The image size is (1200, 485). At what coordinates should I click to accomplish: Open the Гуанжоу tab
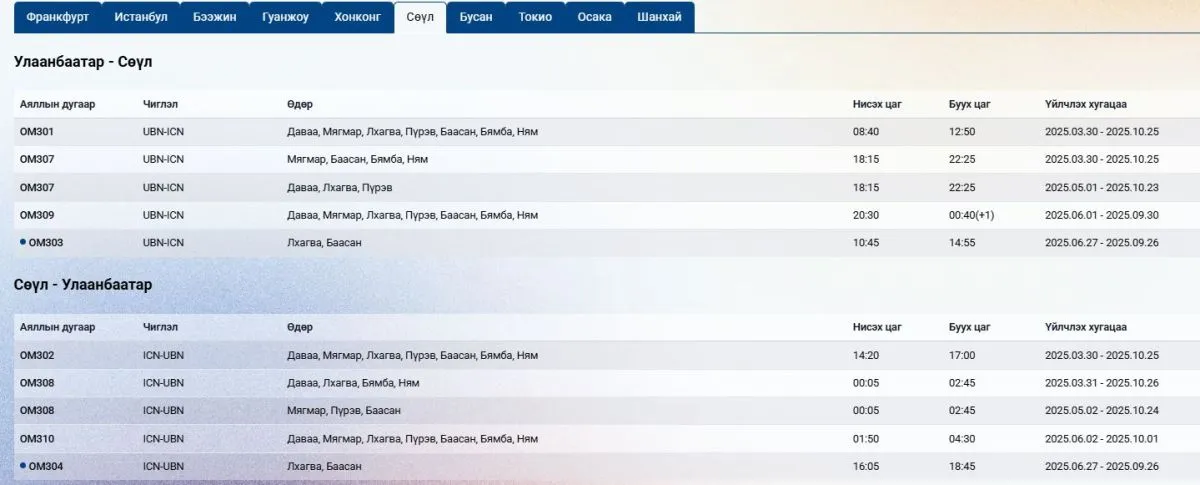pos(285,18)
